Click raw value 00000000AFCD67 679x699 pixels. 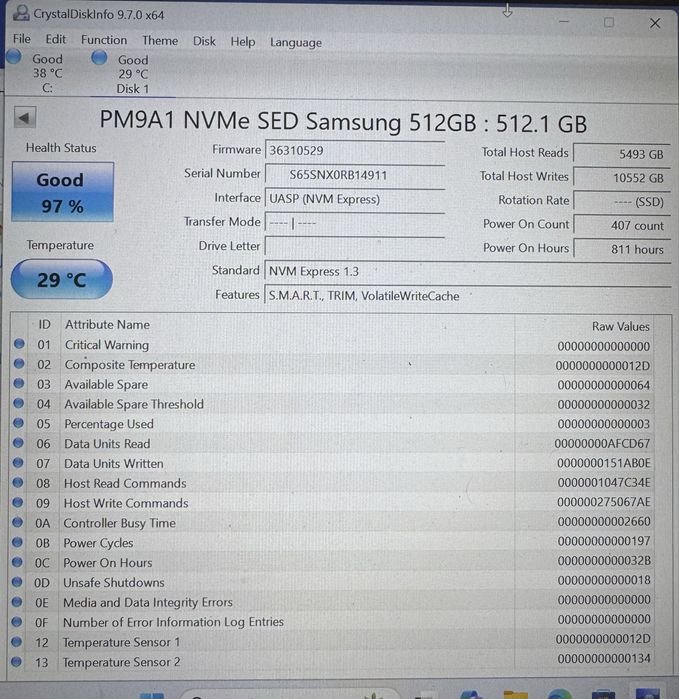(x=602, y=444)
